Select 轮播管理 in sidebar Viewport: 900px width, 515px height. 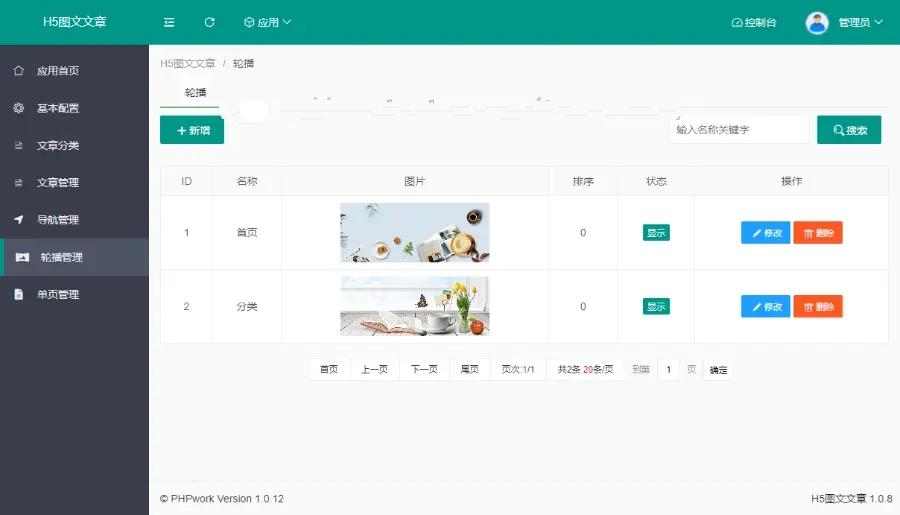click(x=75, y=257)
